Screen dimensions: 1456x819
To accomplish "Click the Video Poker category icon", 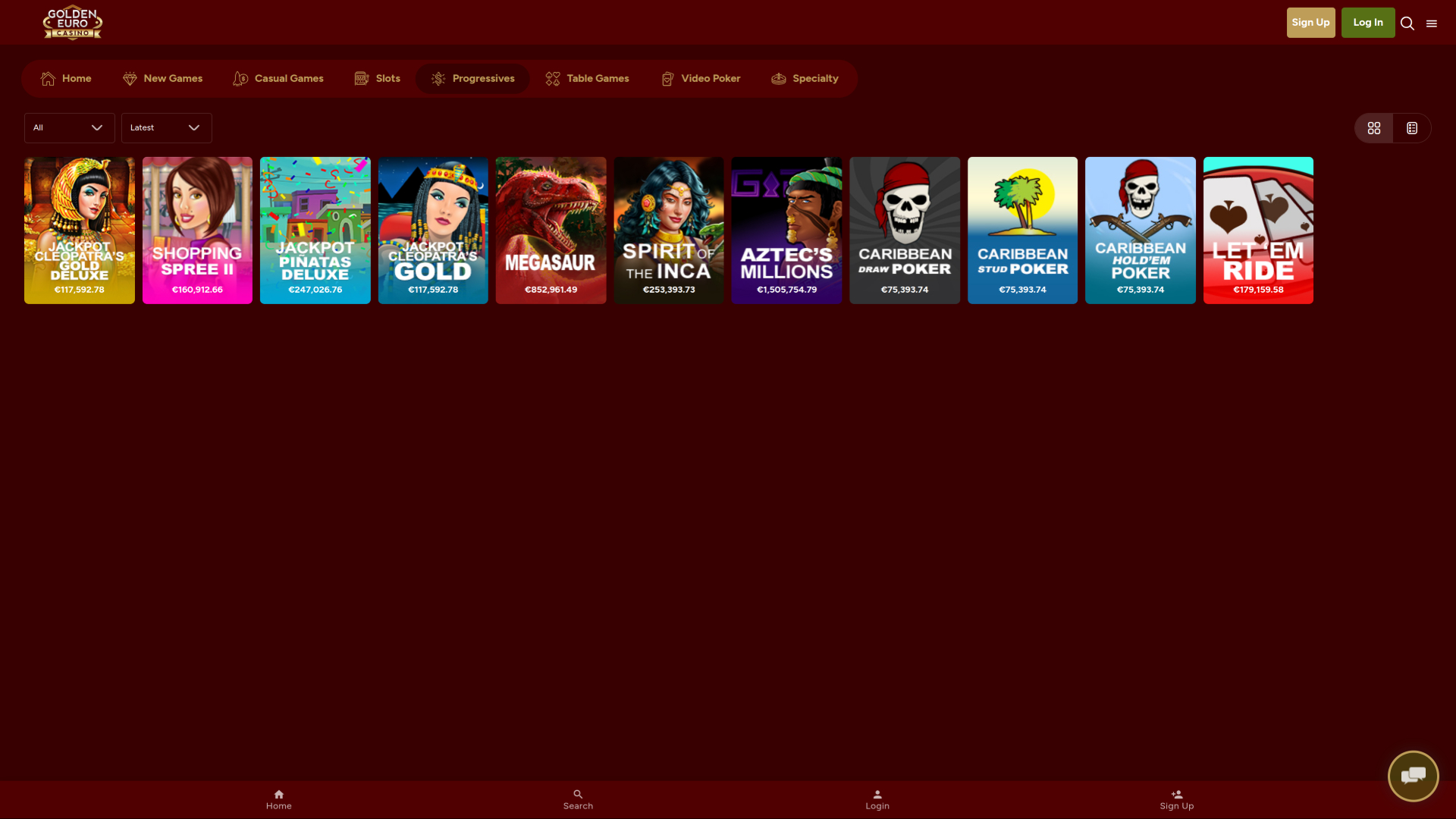I will 667,78.
